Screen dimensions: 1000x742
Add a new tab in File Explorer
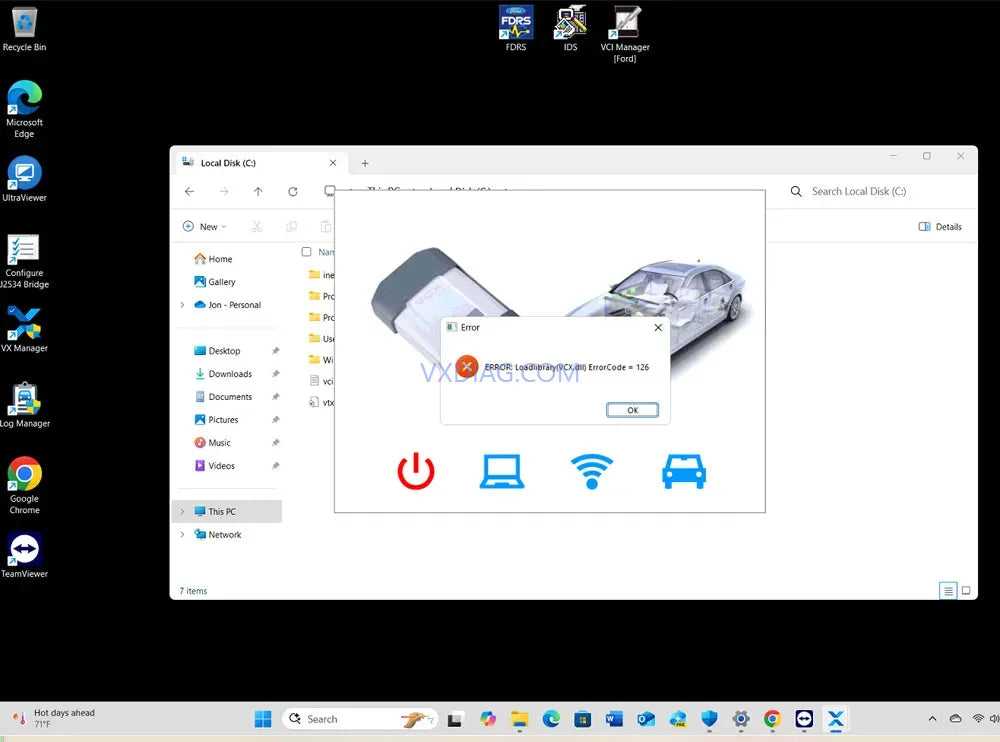pos(365,163)
